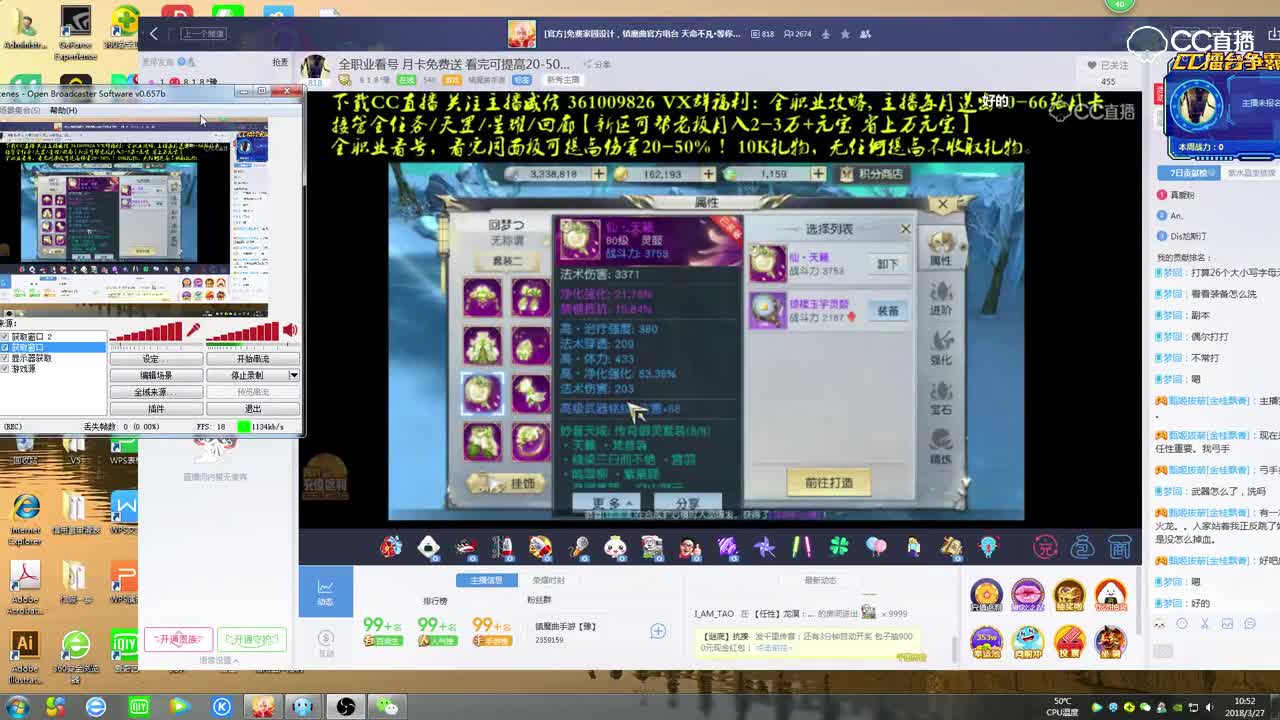Toggle the highlighted 获取窗口 source checkbox
This screenshot has height=720, width=1280.
coord(5,348)
